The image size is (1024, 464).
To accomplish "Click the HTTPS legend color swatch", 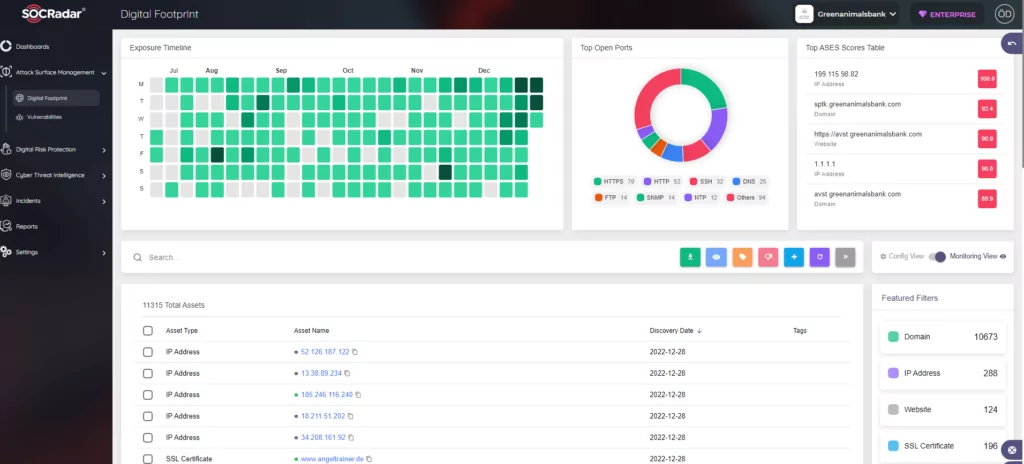I will click(597, 181).
